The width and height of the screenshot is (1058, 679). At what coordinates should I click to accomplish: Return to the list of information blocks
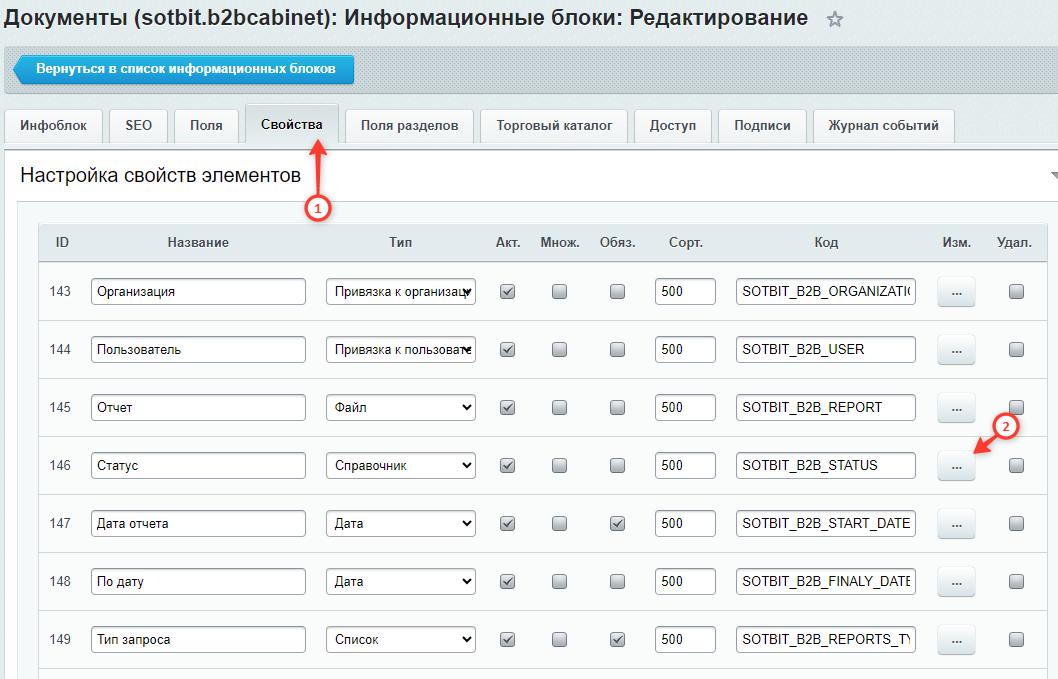pos(184,69)
